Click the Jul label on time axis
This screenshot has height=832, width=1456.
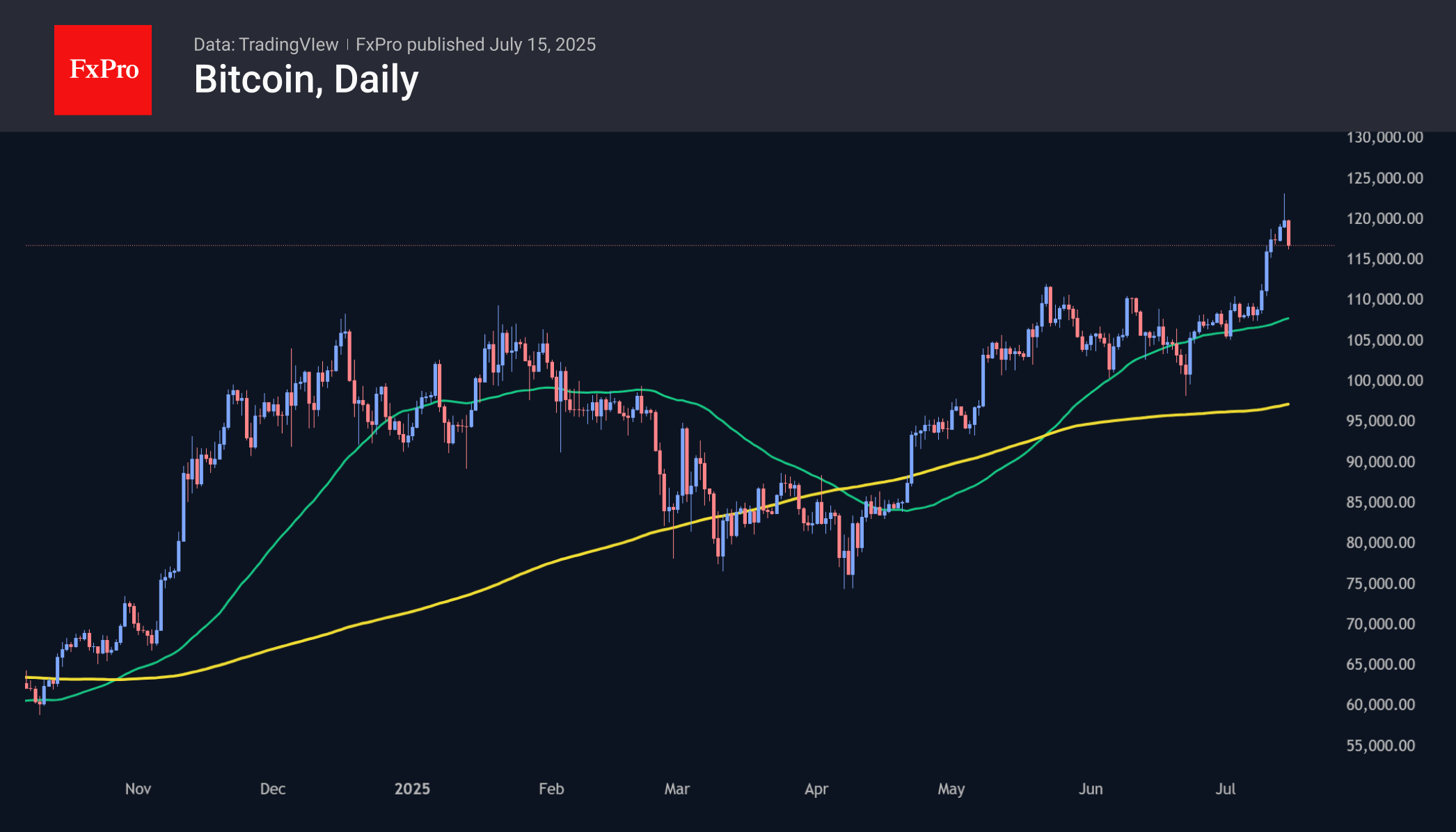[x=1226, y=789]
